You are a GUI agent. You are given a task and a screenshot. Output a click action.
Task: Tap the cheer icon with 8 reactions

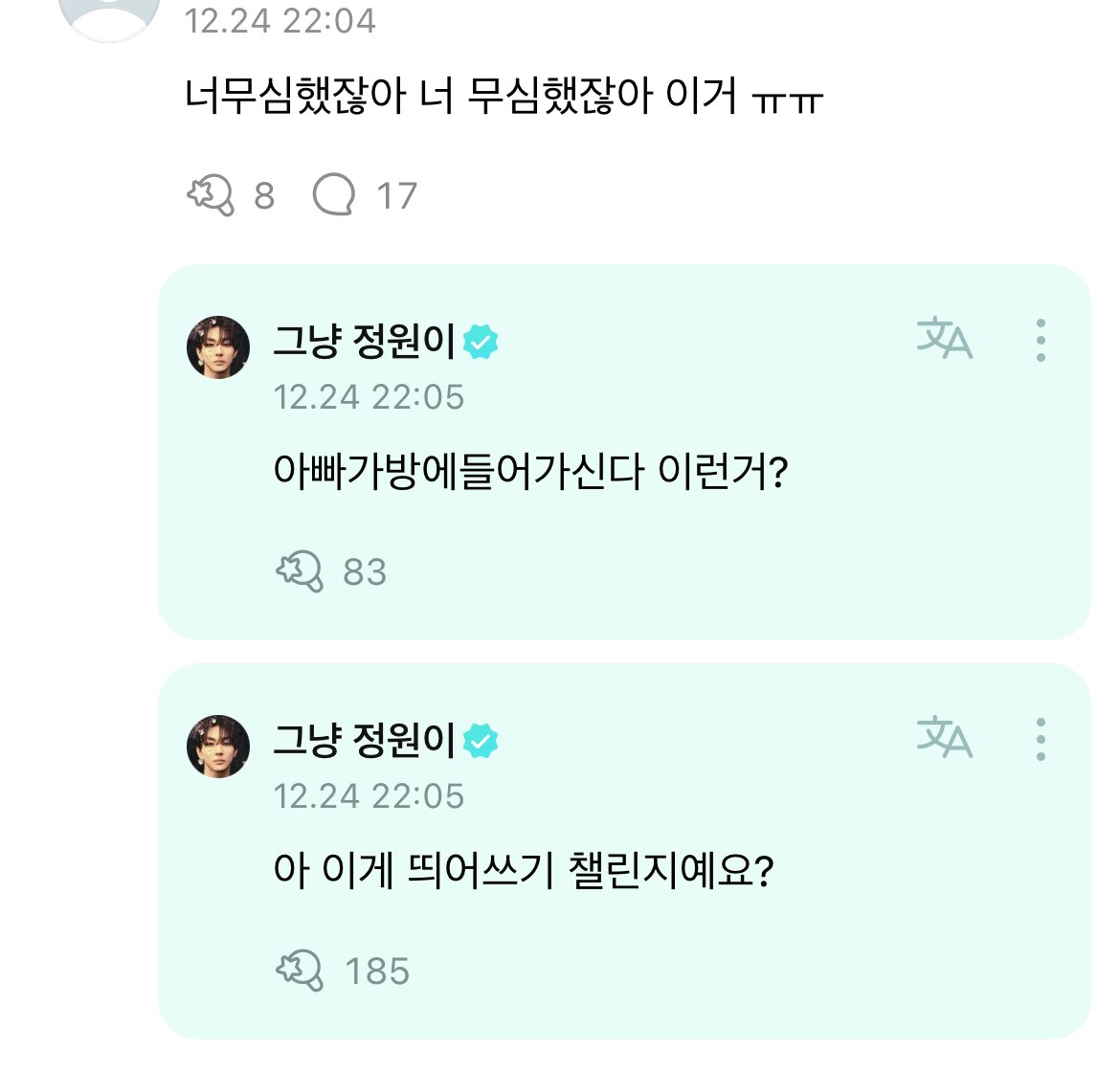pyautogui.click(x=211, y=195)
